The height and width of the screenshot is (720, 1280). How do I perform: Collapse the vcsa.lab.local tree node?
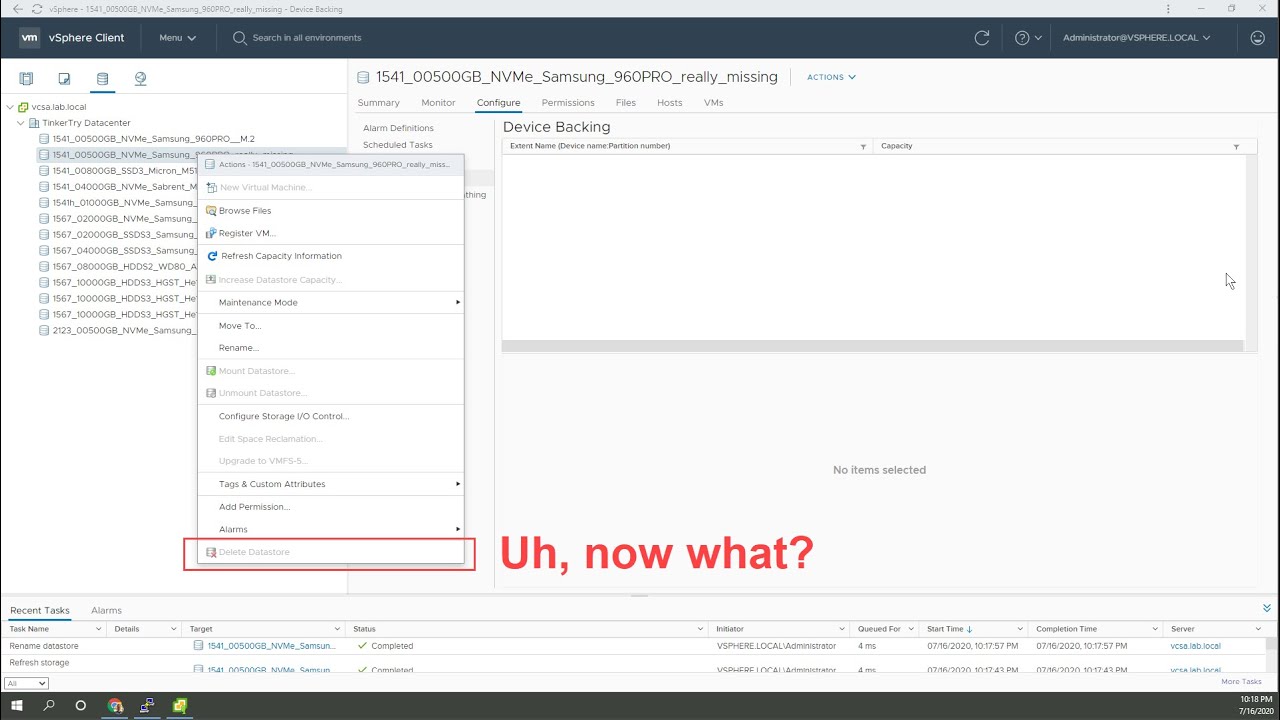tap(10, 107)
